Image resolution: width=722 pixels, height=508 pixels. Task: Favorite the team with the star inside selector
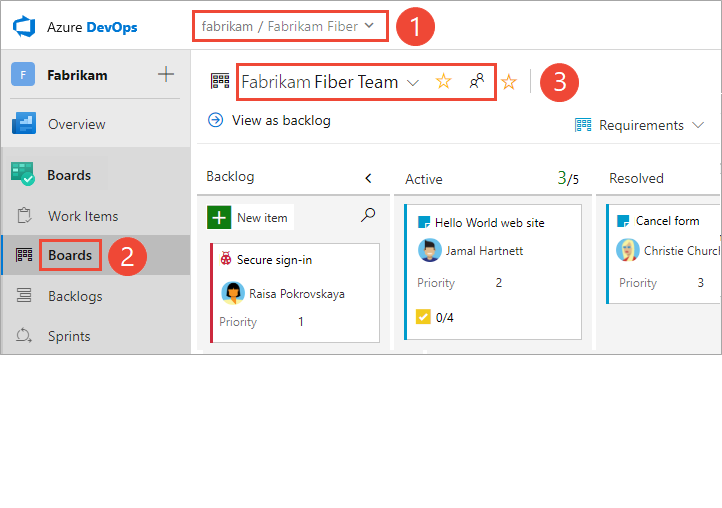click(x=443, y=82)
